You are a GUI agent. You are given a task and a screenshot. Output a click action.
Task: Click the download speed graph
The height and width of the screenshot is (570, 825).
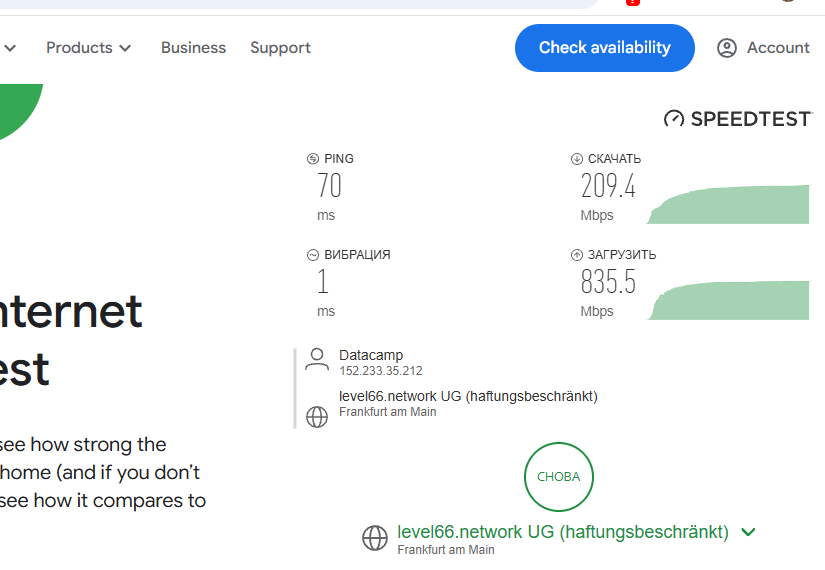728,204
